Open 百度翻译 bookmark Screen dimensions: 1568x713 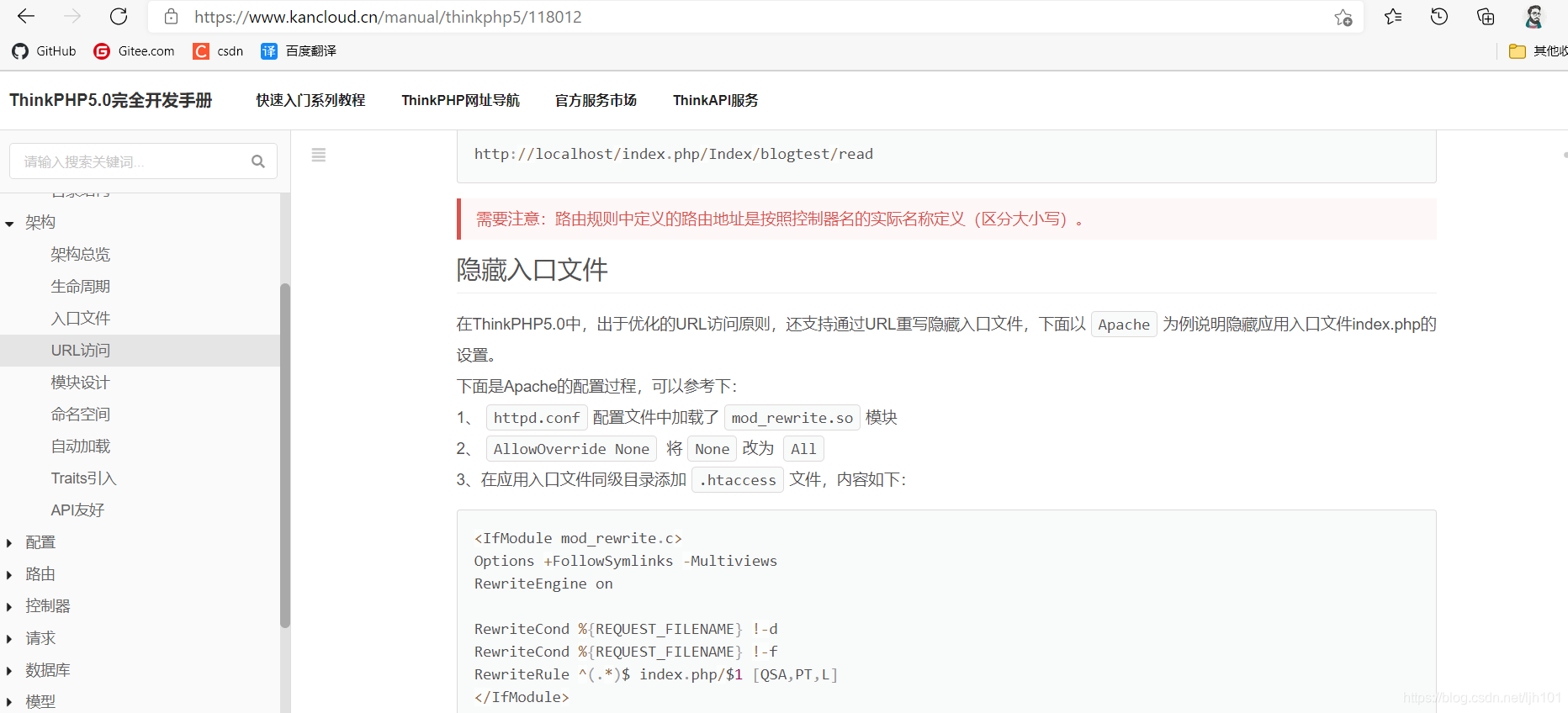coord(299,51)
